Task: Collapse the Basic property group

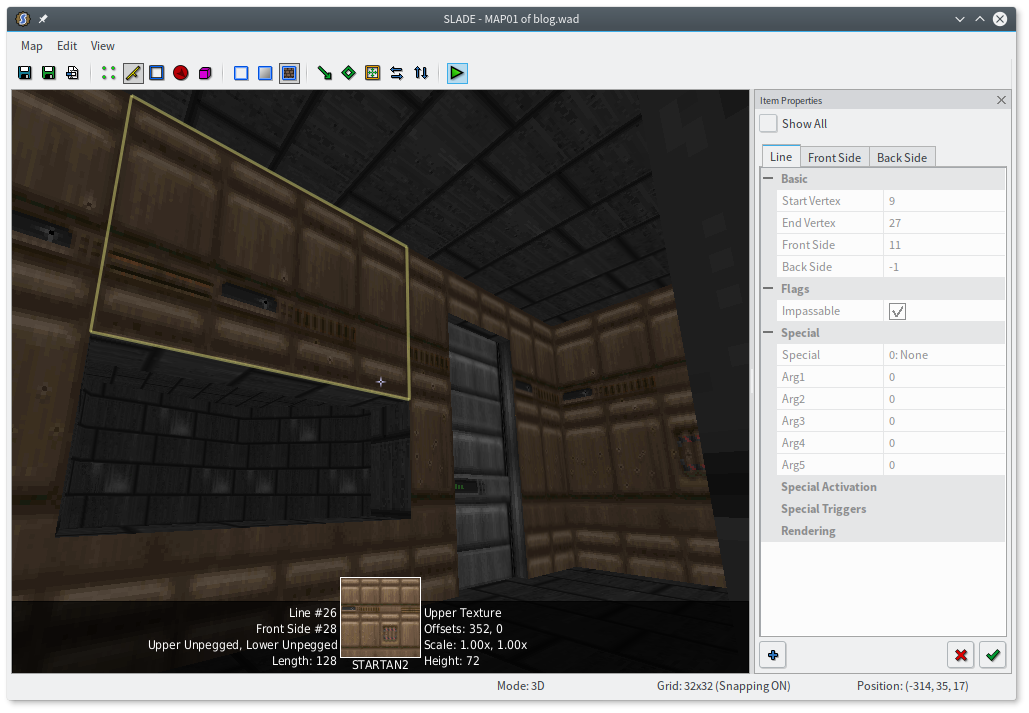Action: coord(768,179)
